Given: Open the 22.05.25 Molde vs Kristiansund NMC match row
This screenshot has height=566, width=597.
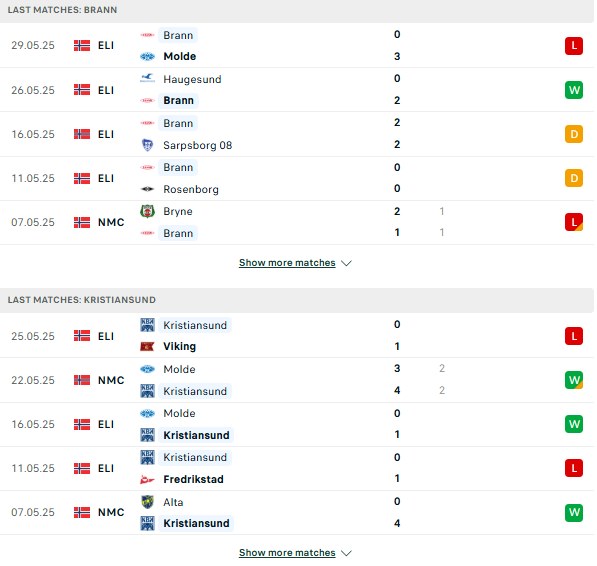Looking at the screenshot, I should [297, 380].
